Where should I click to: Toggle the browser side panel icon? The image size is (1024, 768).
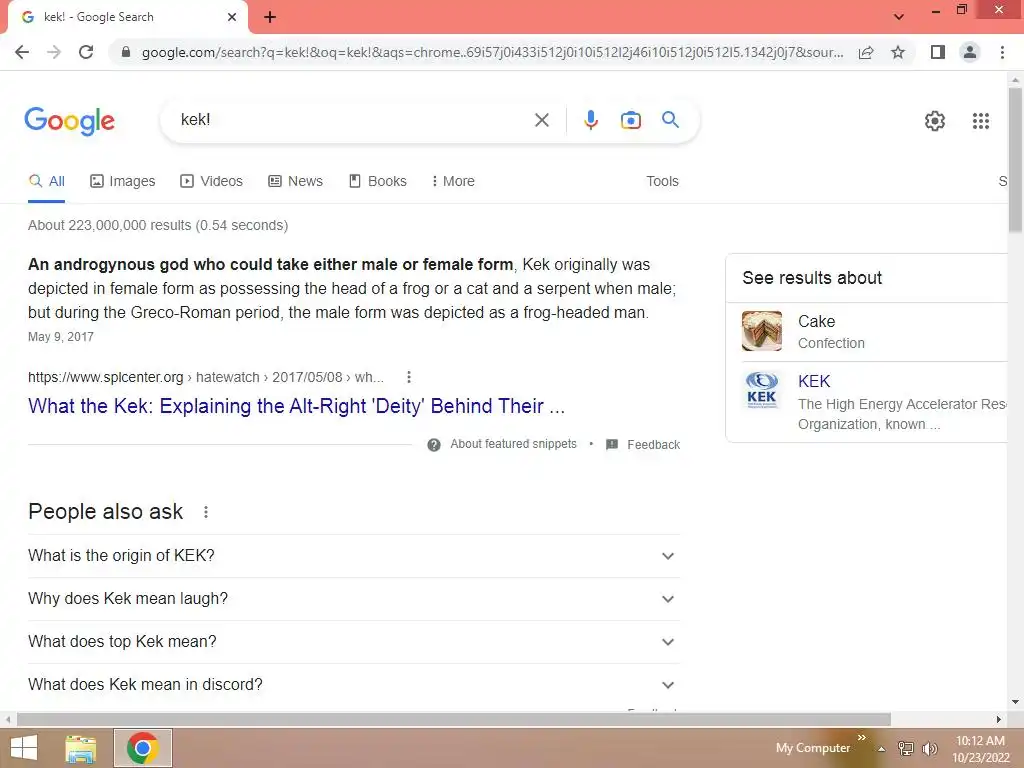pos(938,52)
